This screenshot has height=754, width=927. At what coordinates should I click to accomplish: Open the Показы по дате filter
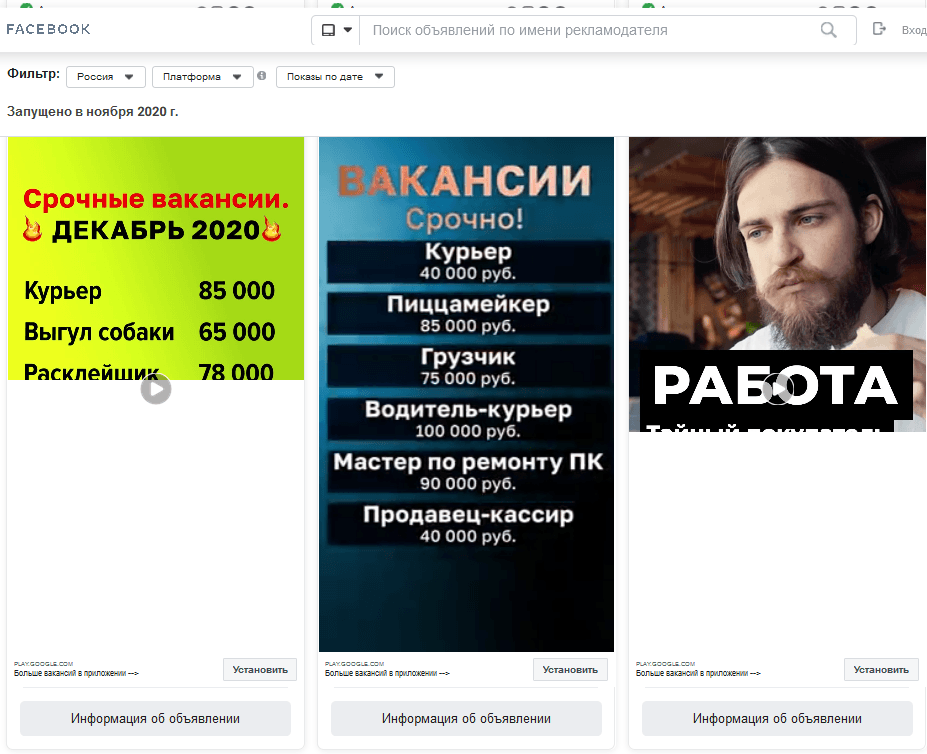[335, 77]
